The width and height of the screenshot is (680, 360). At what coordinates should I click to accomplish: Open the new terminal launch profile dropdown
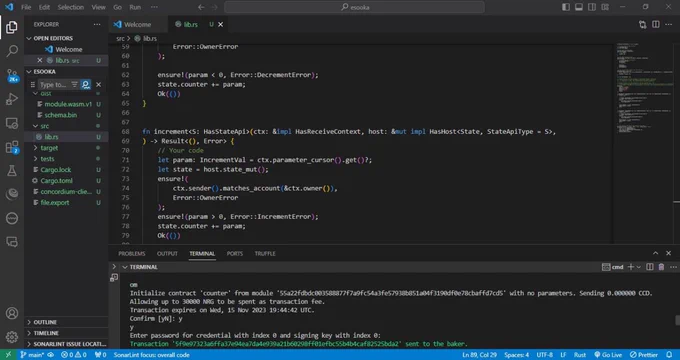(639, 267)
